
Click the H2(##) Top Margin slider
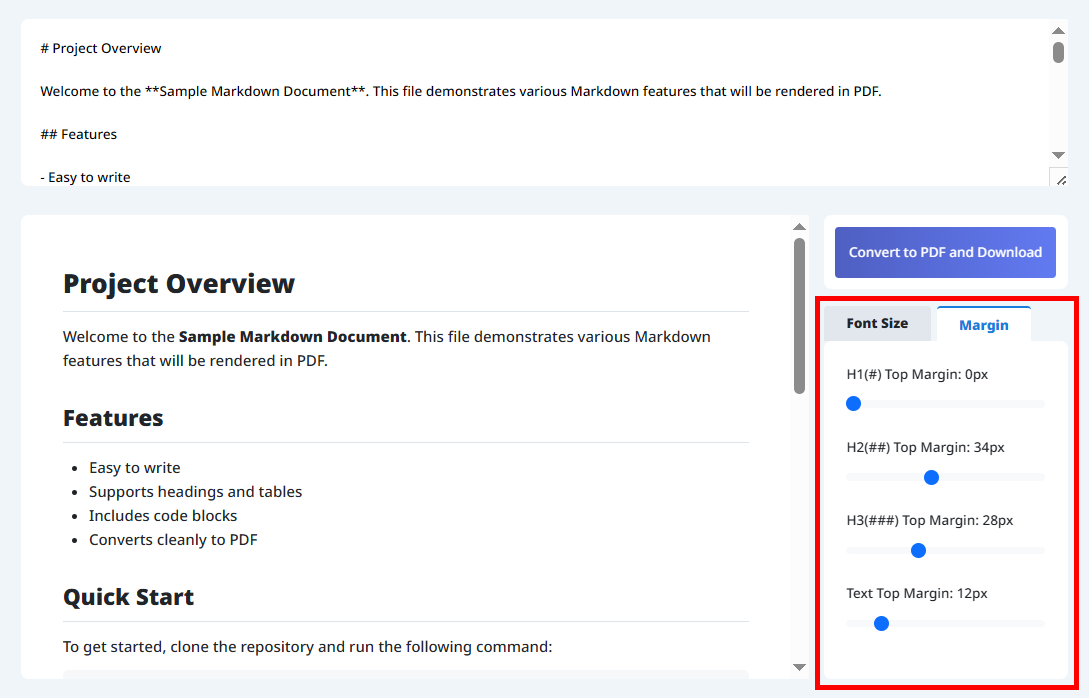tap(945, 477)
